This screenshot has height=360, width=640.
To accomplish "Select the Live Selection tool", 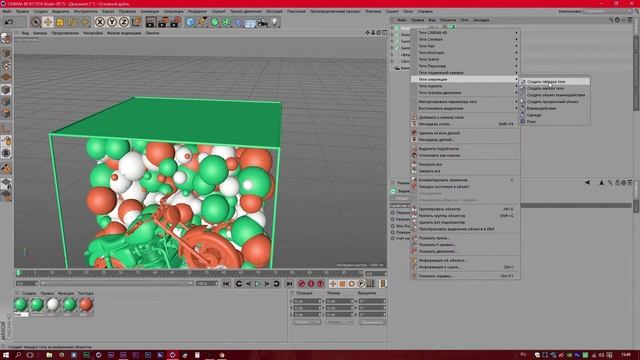I will [36, 22].
